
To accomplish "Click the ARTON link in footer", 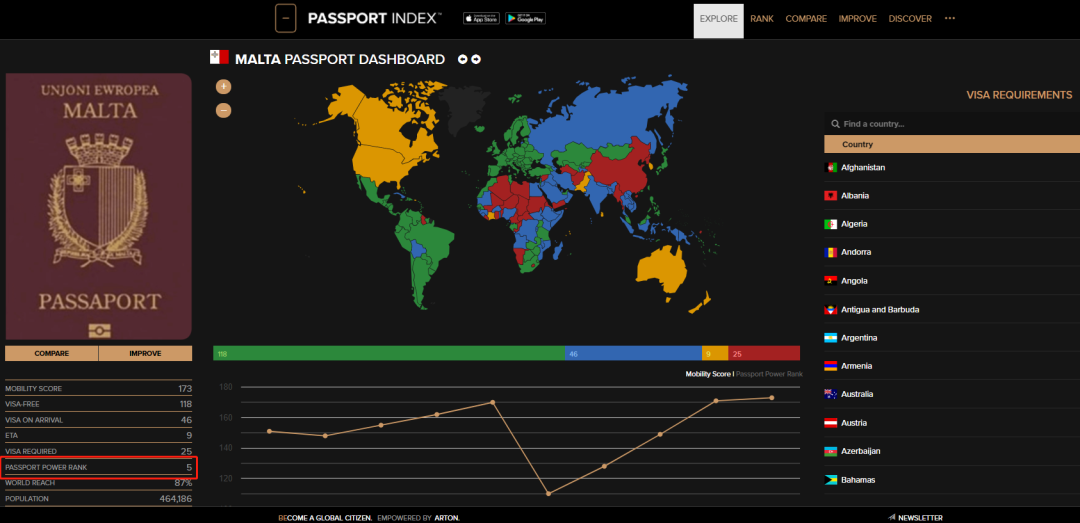I will click(x=447, y=517).
